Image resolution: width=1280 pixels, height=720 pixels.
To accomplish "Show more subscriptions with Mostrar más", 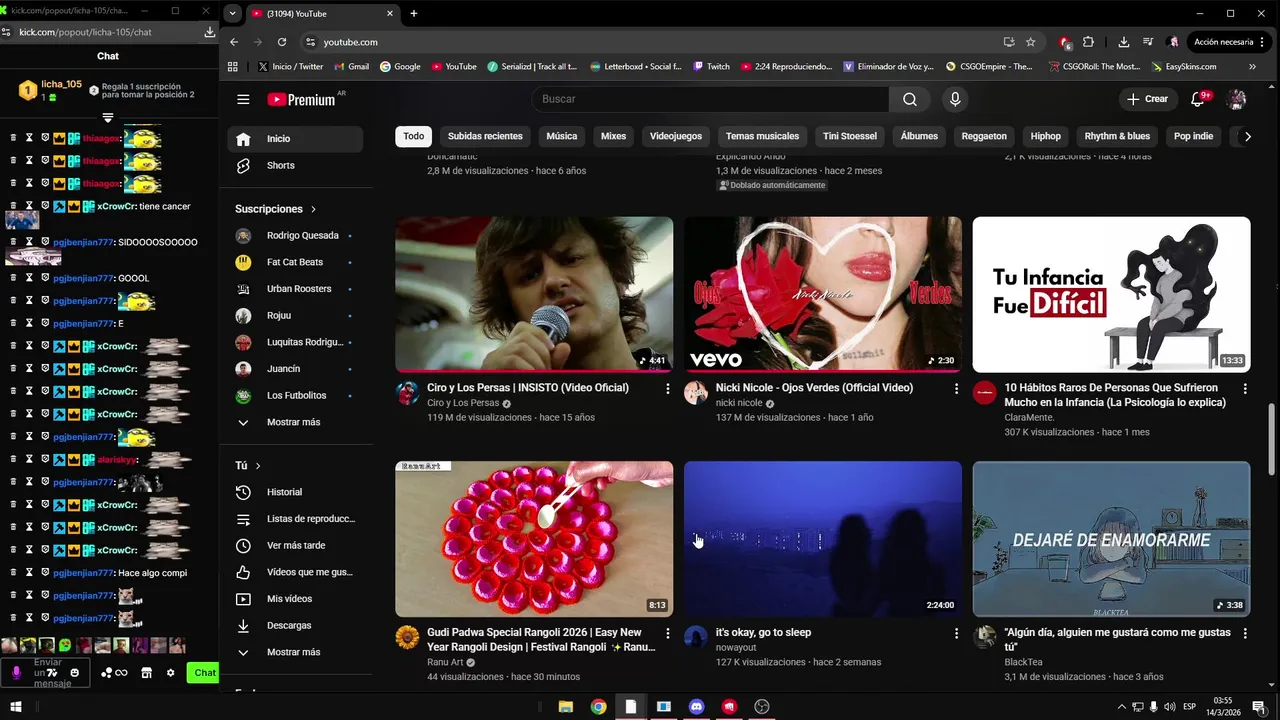I will coord(294,422).
